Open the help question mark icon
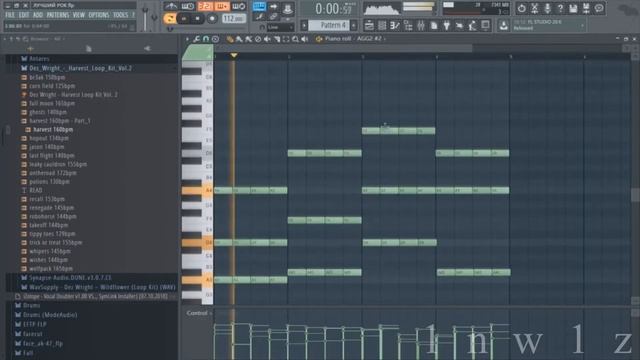This screenshot has height=360, width=640. 560,8
